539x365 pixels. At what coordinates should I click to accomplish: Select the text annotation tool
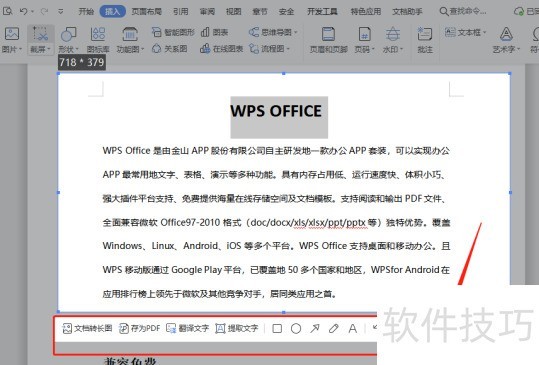pyautogui.click(x=352, y=329)
